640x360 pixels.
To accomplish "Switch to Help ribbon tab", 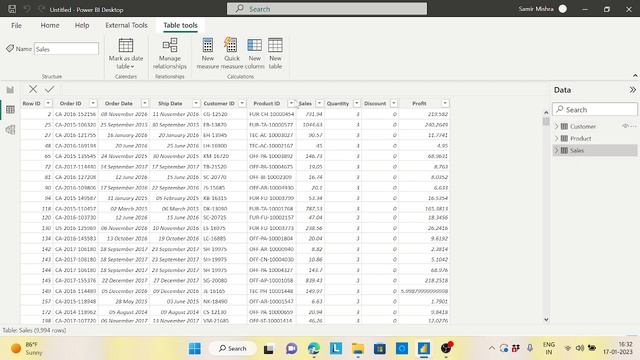I will click(x=82, y=25).
